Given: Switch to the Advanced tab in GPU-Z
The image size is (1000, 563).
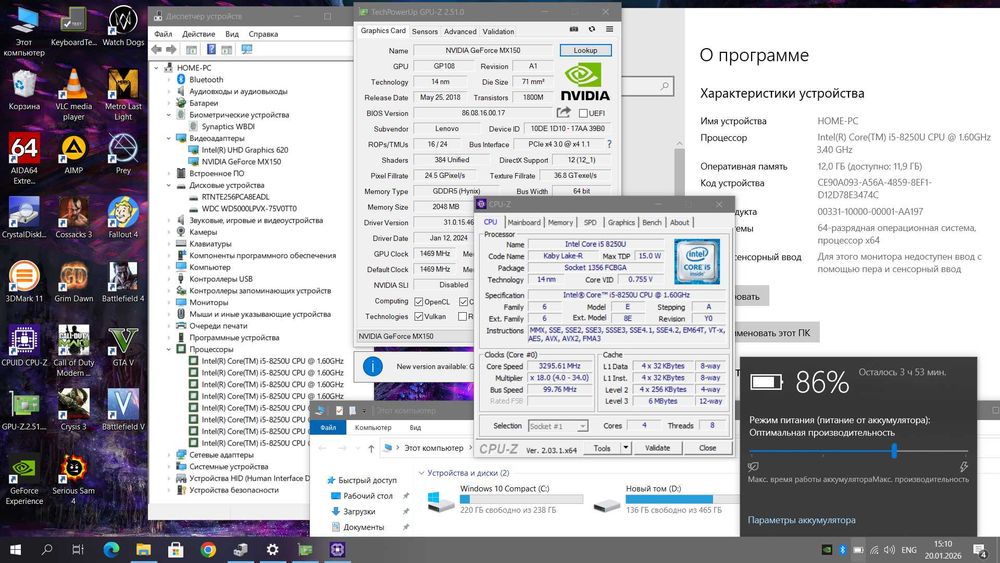Looking at the screenshot, I should pyautogui.click(x=460, y=31).
